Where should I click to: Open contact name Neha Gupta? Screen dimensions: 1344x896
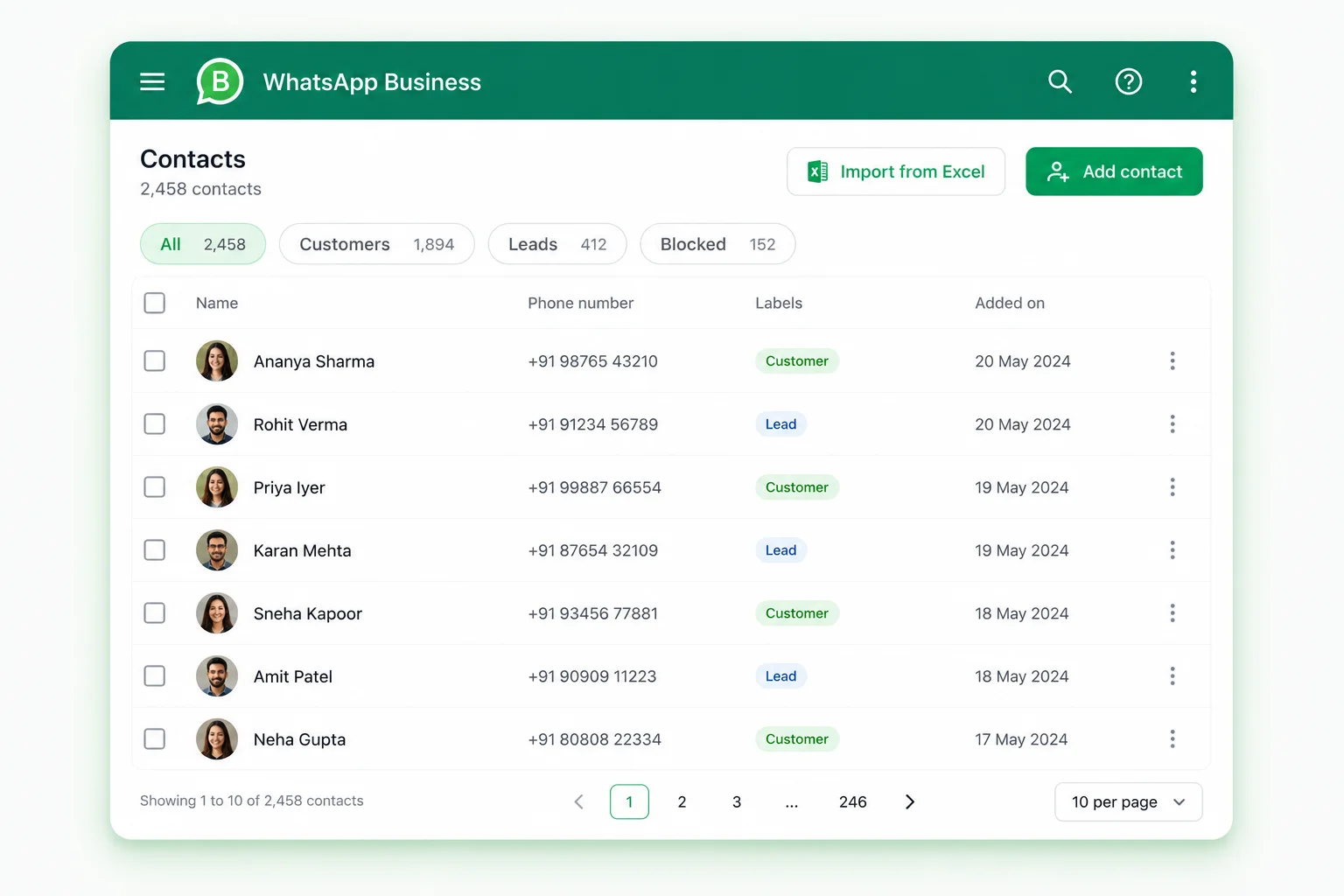pos(299,739)
